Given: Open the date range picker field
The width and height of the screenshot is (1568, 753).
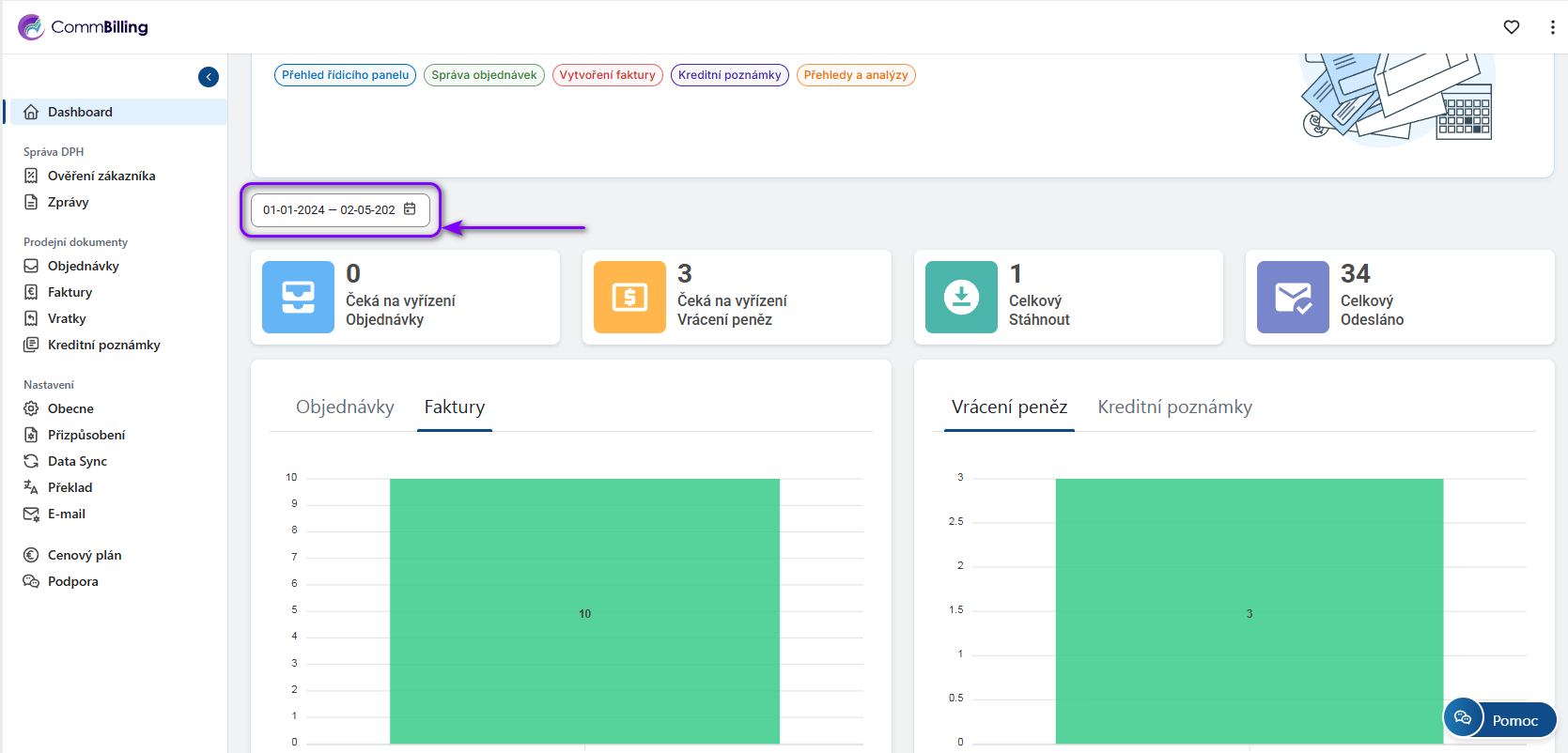Looking at the screenshot, I should click(329, 210).
